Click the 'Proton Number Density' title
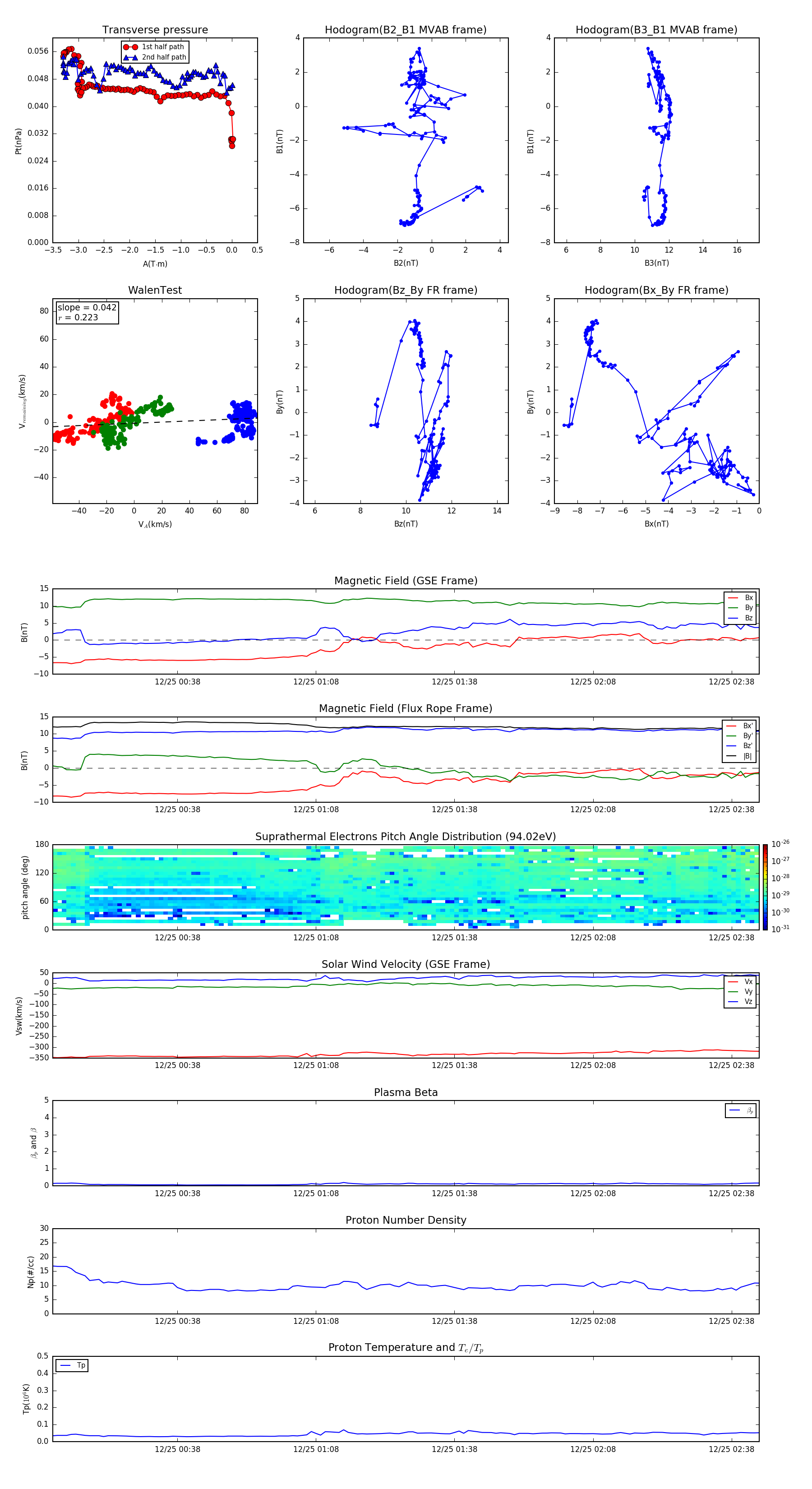 (406, 1220)
